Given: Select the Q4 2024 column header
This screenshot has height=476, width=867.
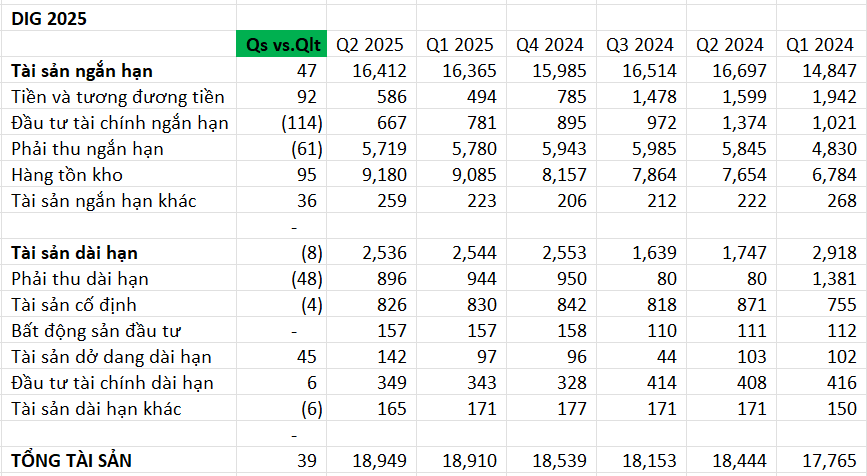Looking at the screenshot, I should coord(551,44).
